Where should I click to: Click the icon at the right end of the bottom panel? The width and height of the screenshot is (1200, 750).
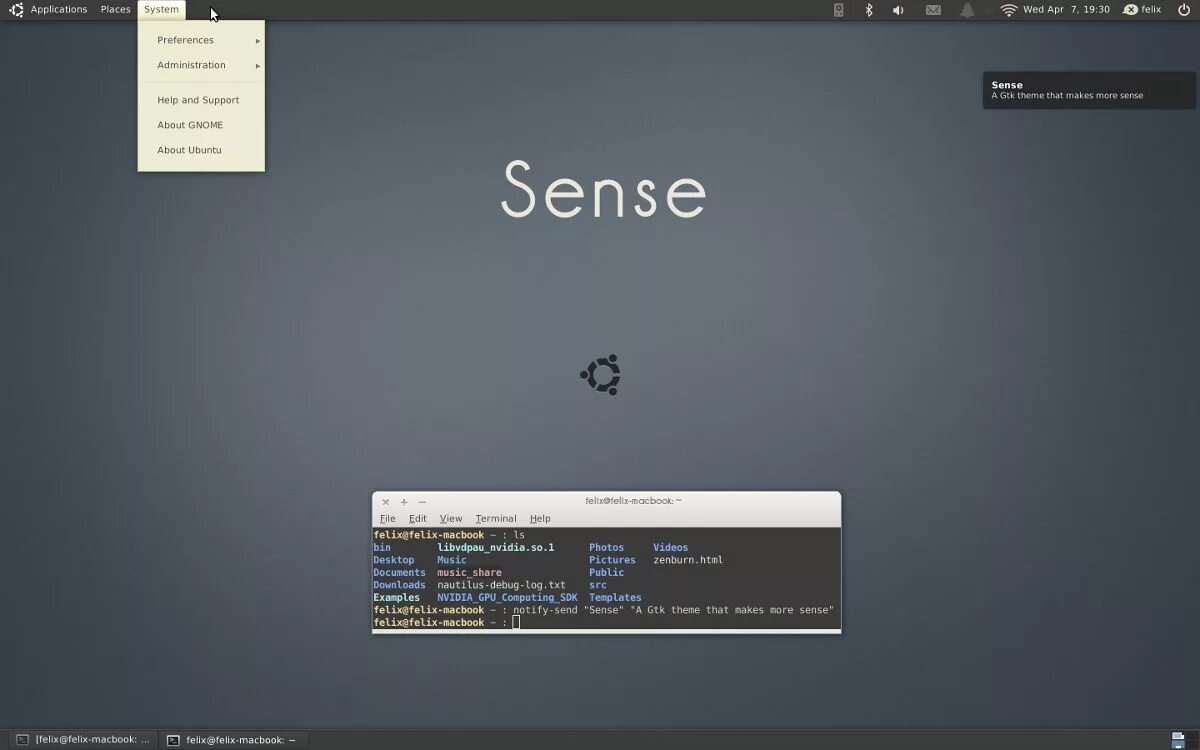[x=1178, y=740]
